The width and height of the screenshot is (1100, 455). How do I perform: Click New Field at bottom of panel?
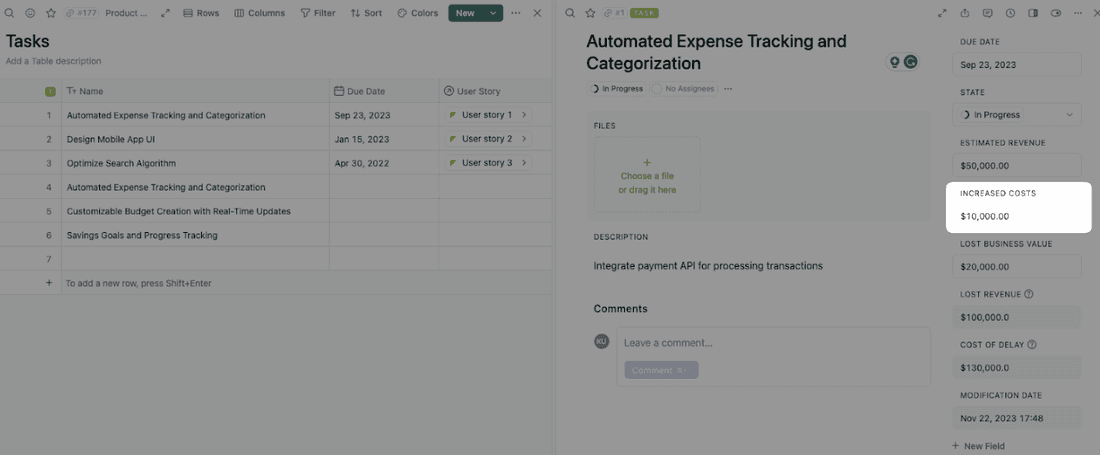(978, 446)
